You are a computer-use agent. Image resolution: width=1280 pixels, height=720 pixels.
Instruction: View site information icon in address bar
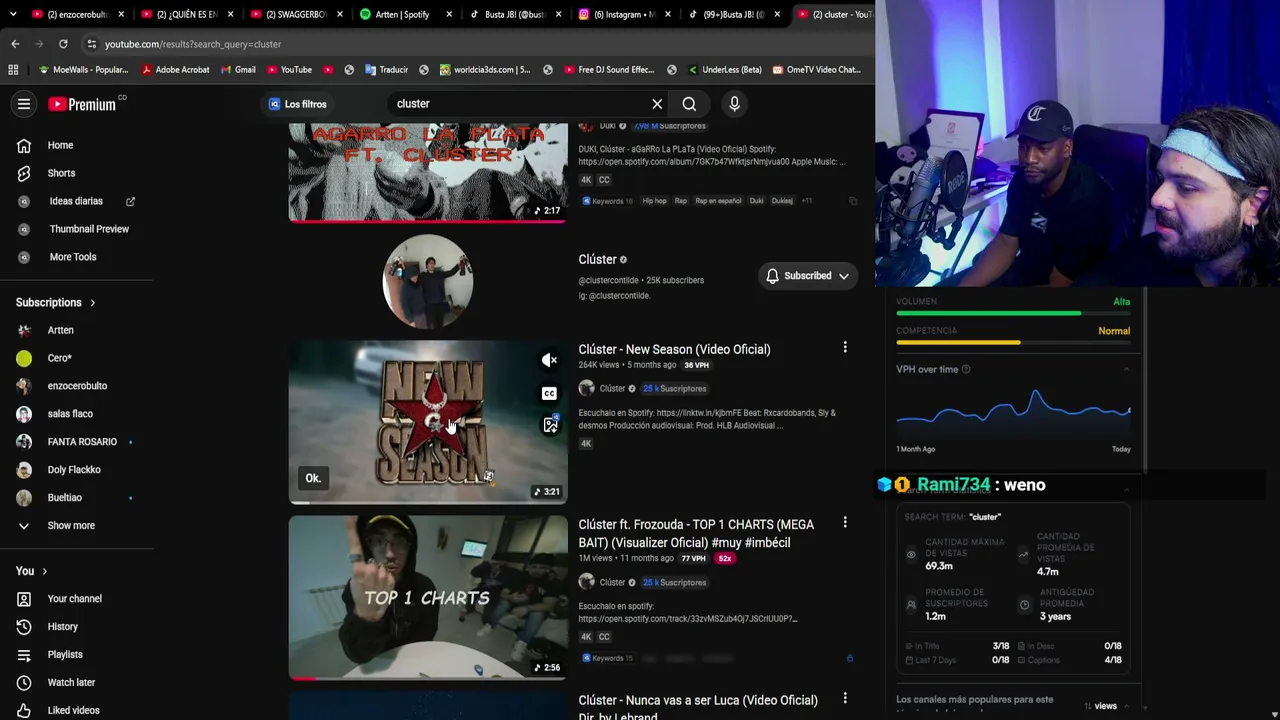click(91, 44)
